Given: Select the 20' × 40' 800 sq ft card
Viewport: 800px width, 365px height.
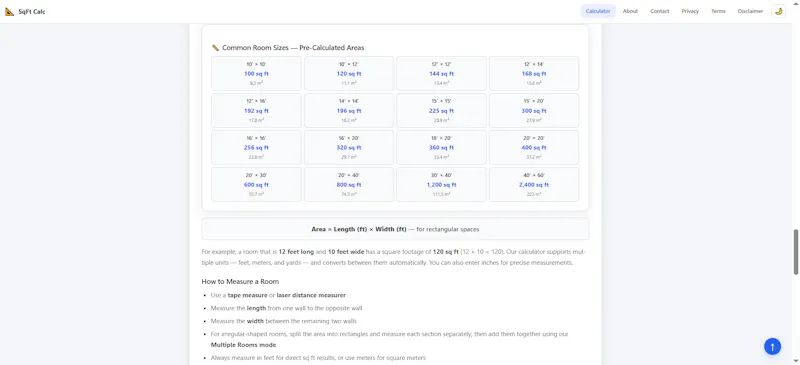Looking at the screenshot, I should tap(349, 184).
